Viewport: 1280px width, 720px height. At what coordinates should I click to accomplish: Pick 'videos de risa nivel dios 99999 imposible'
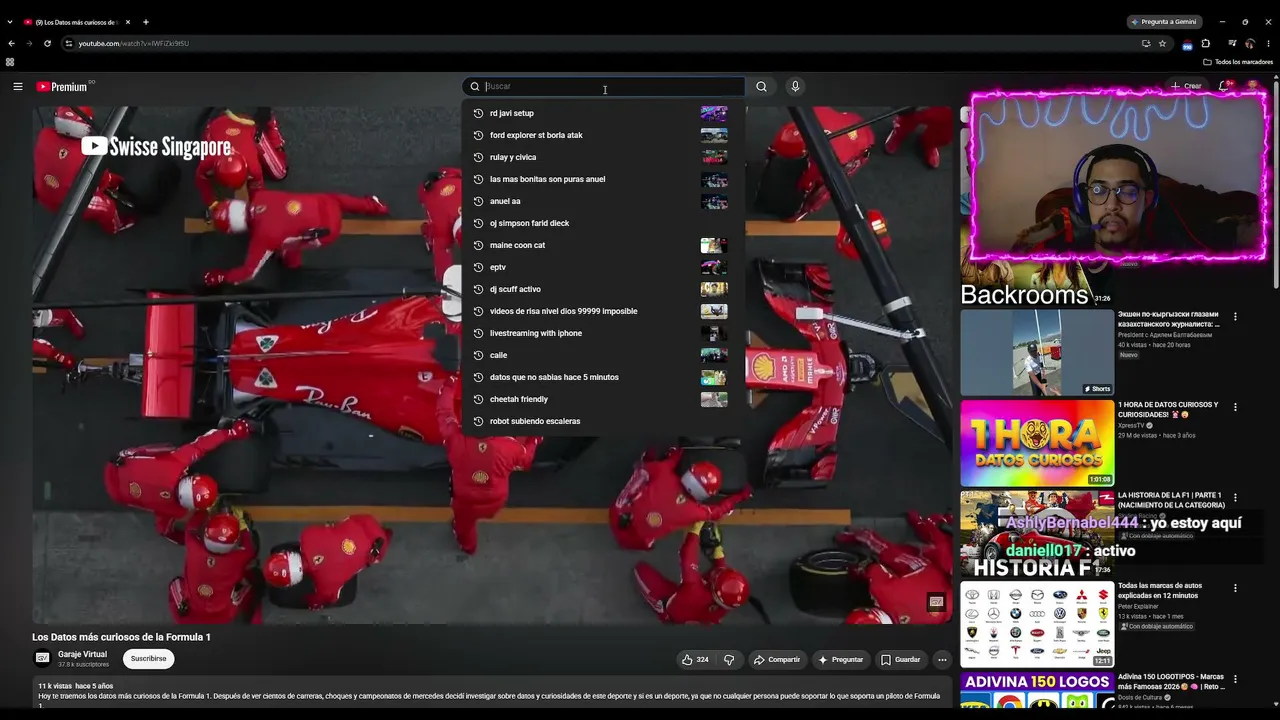tap(603, 311)
